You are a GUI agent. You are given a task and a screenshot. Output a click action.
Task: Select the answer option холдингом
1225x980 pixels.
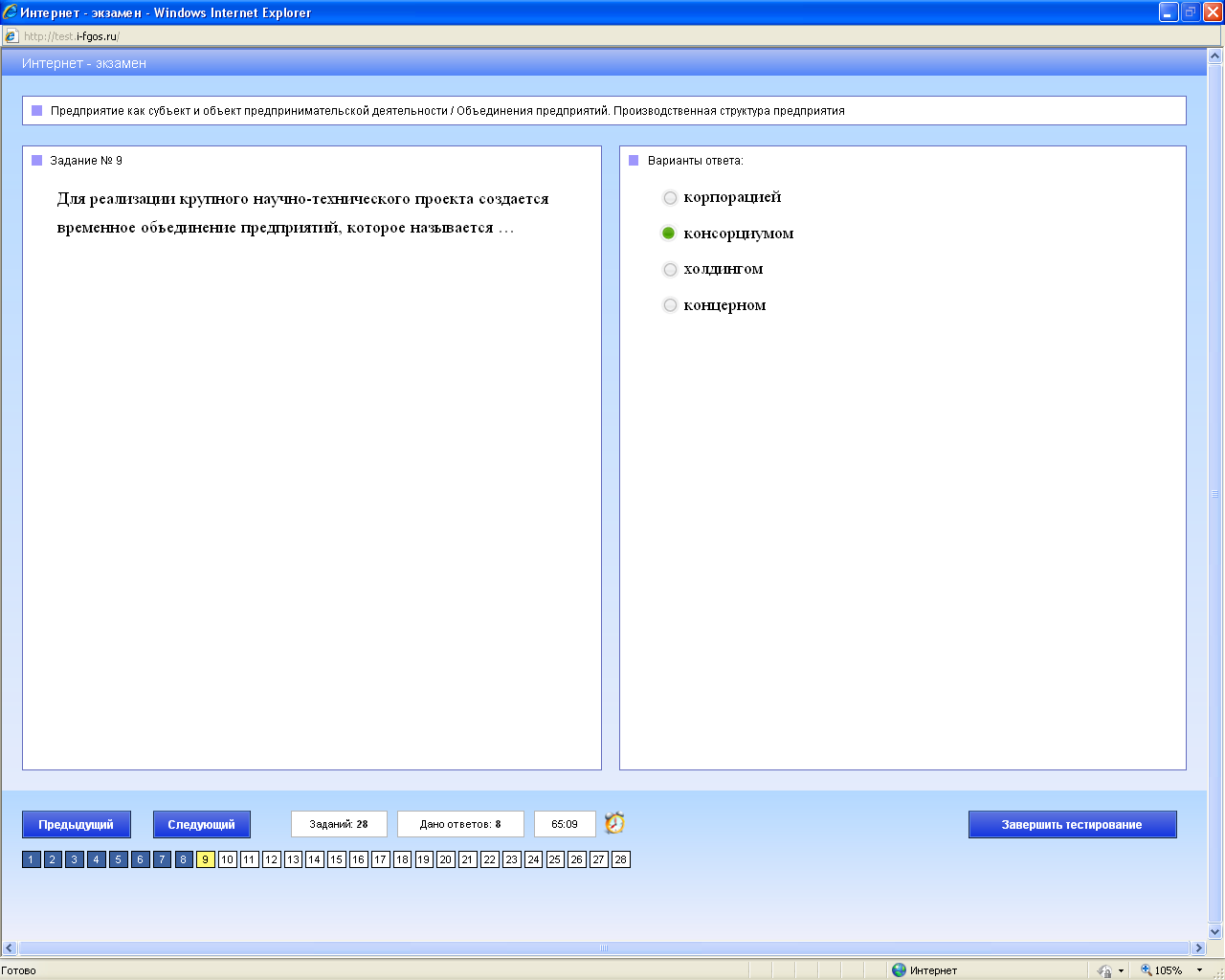coord(670,270)
